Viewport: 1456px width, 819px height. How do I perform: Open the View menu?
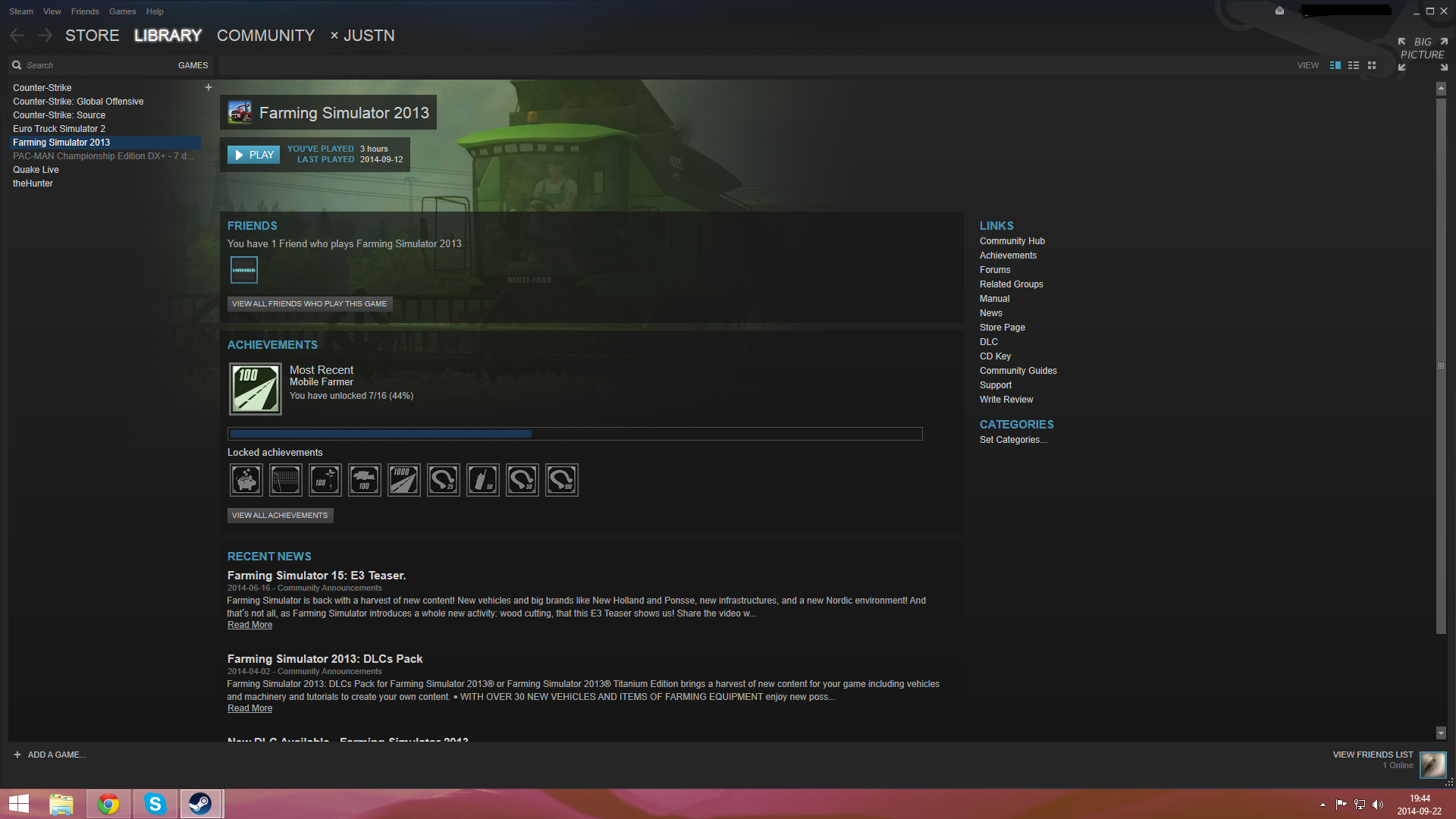(x=52, y=11)
